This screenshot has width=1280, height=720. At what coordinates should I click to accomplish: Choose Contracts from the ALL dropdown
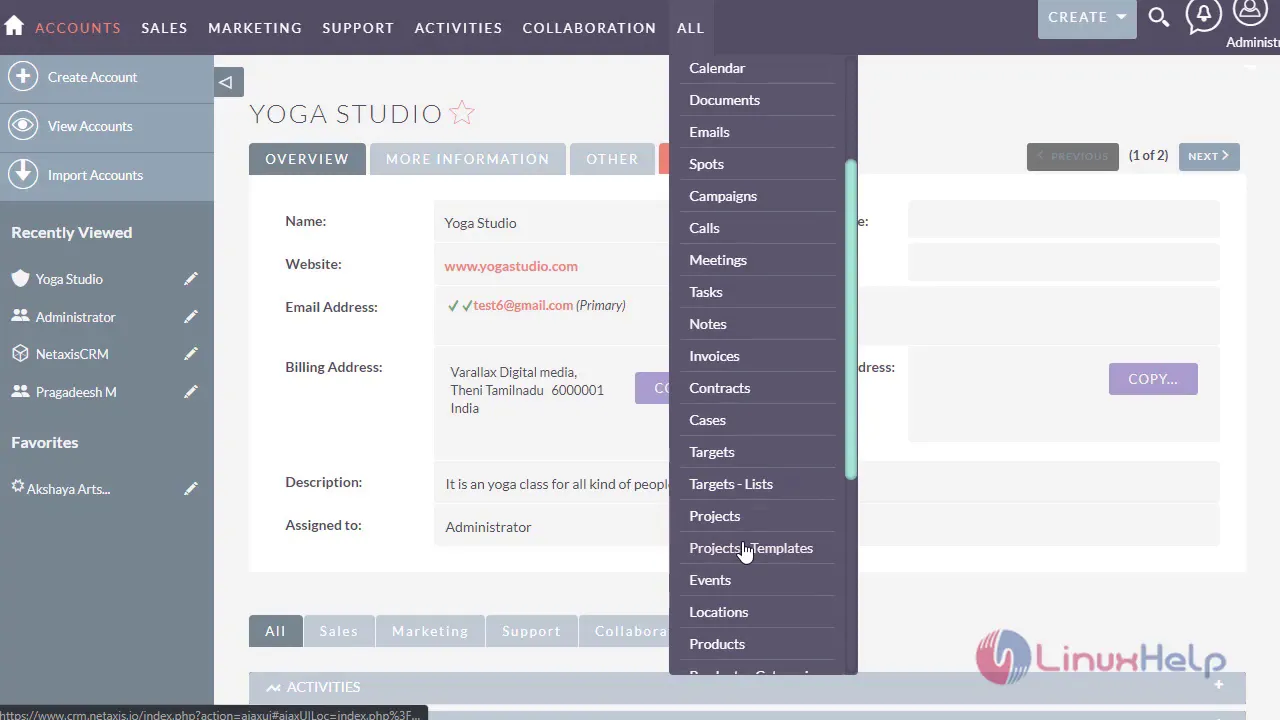tap(719, 388)
